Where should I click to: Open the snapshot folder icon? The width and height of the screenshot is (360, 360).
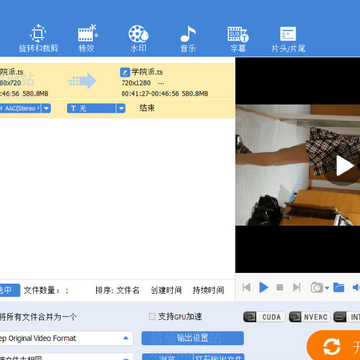tap(339, 287)
